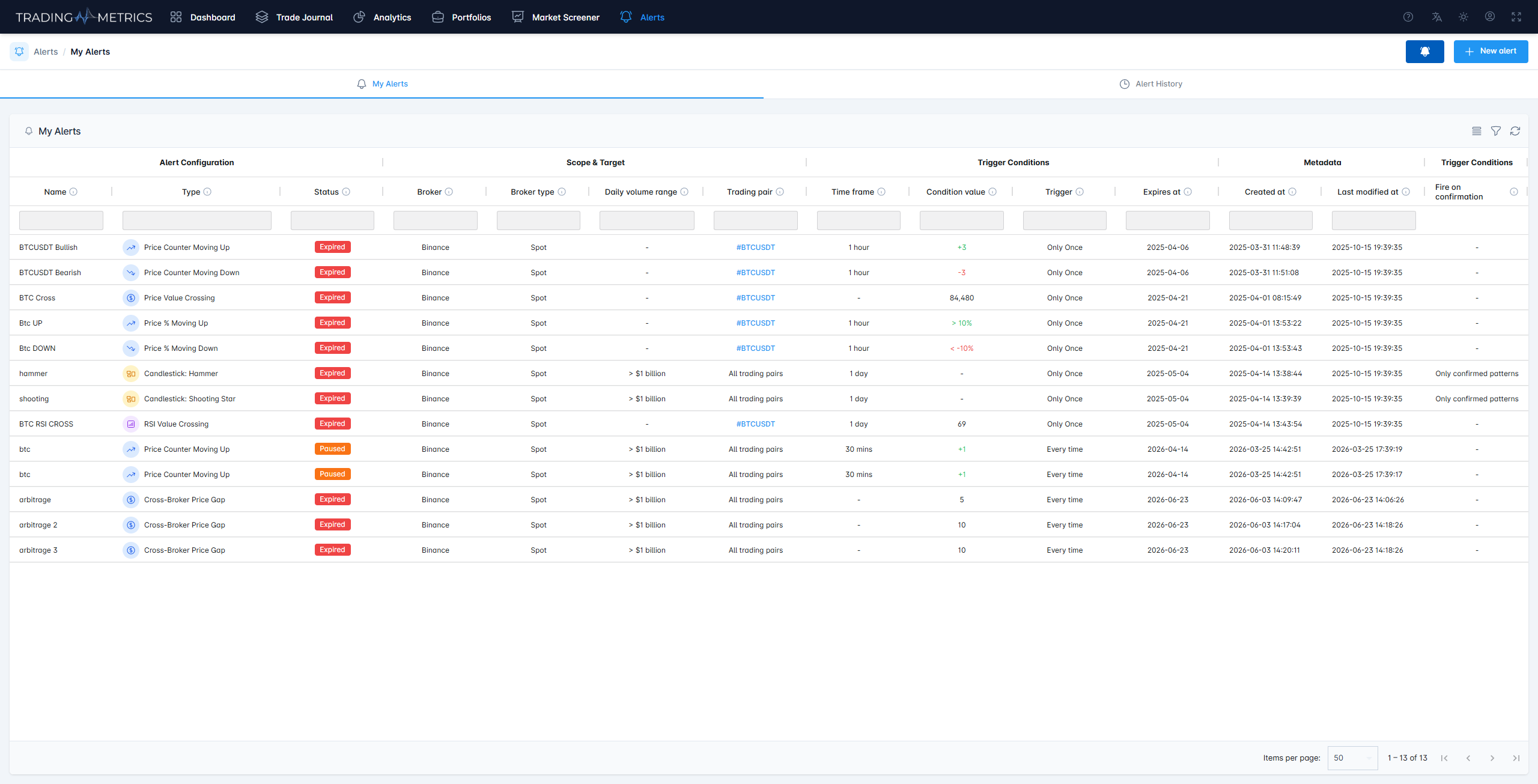This screenshot has width=1538, height=784.
Task: Click the blue notification bell button
Action: (1424, 52)
